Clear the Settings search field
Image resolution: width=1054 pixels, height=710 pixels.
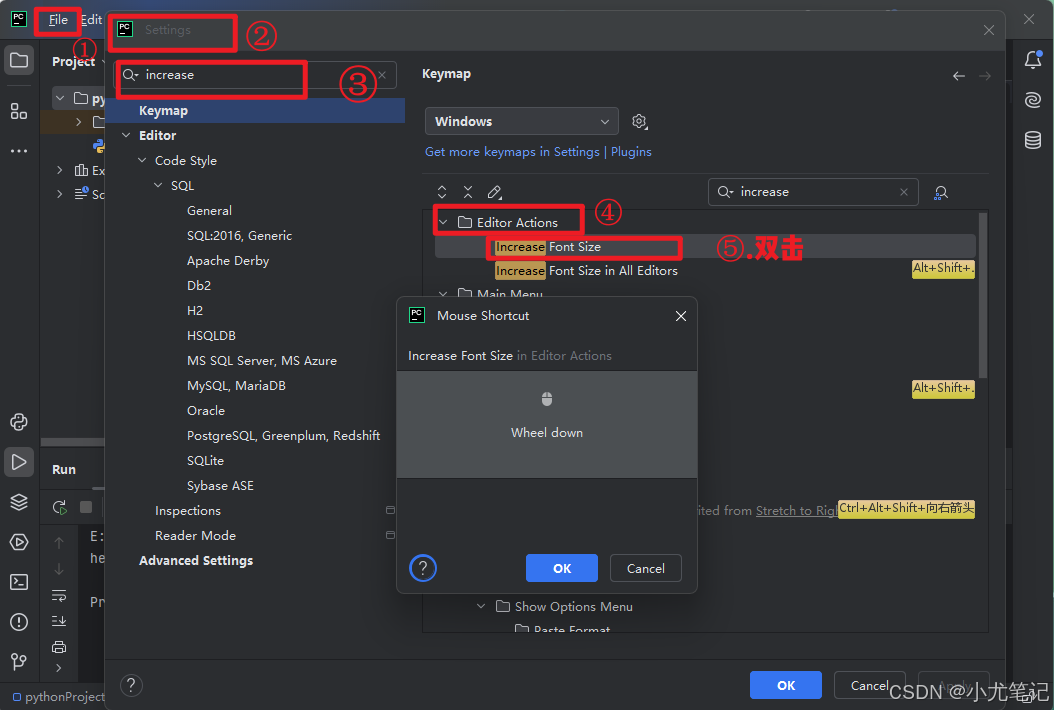coord(382,75)
